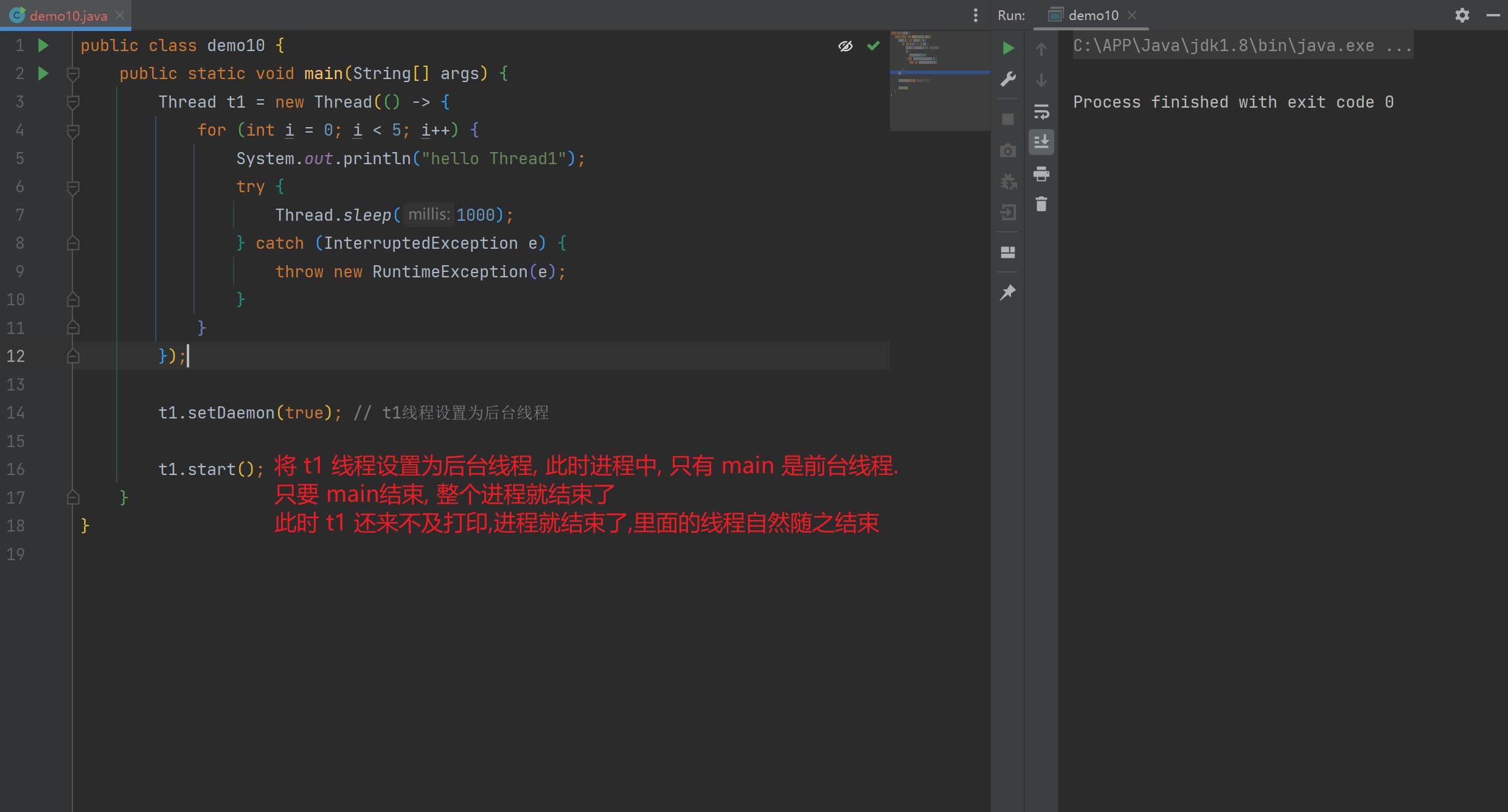Restore layout icon in Run toolbar

coord(1008,252)
